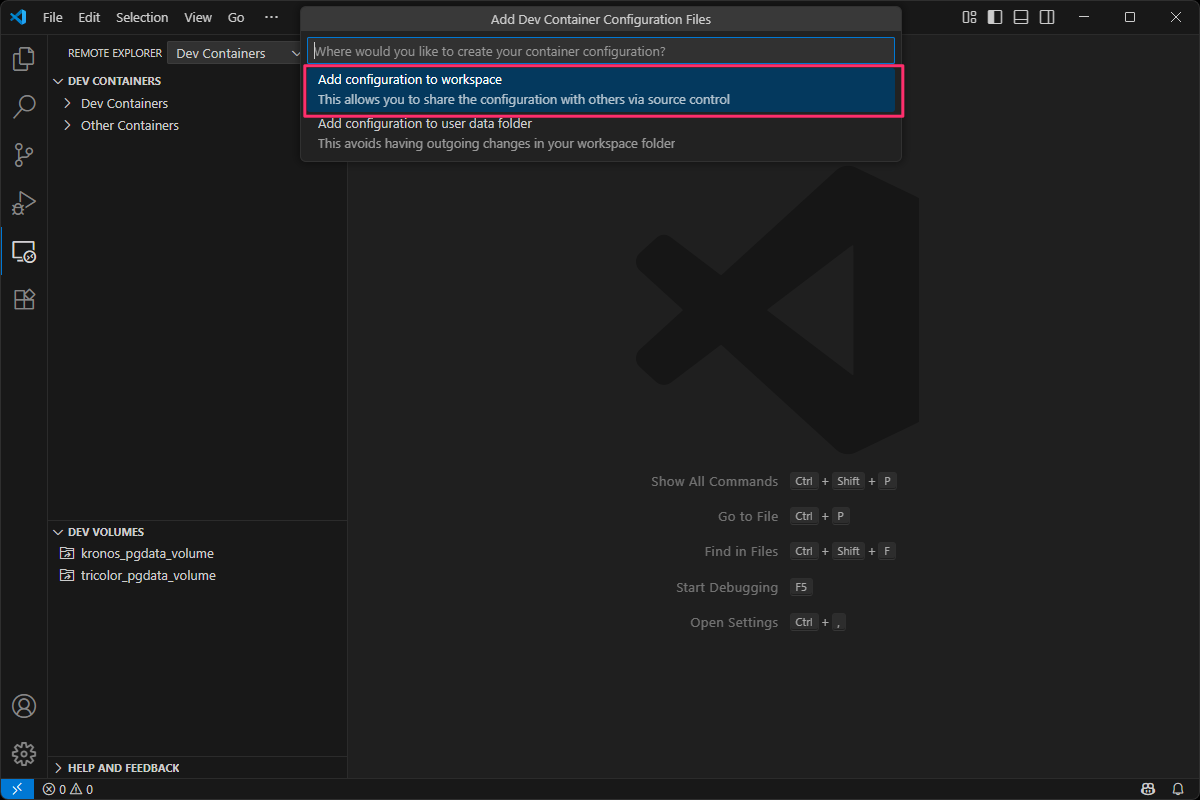
Task: Choose Add configuration to workspace
Action: [603, 90]
